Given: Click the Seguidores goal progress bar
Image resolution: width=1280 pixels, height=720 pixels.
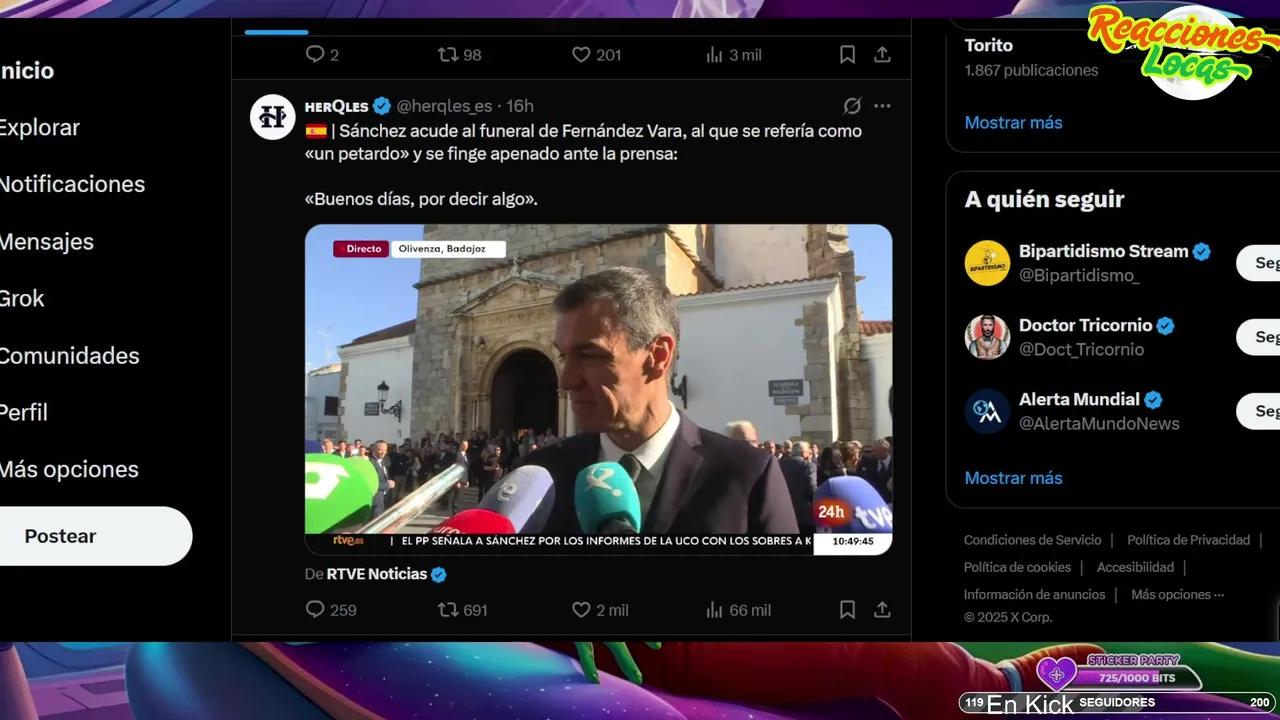Looking at the screenshot, I should click(1117, 703).
